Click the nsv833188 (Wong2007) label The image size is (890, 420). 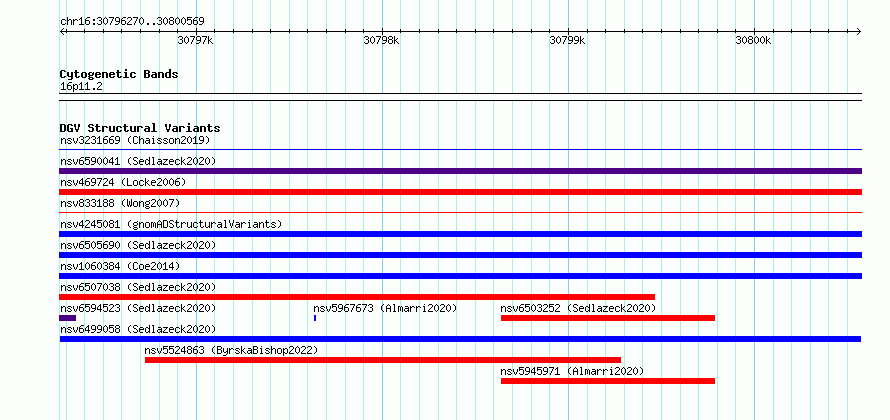point(120,203)
